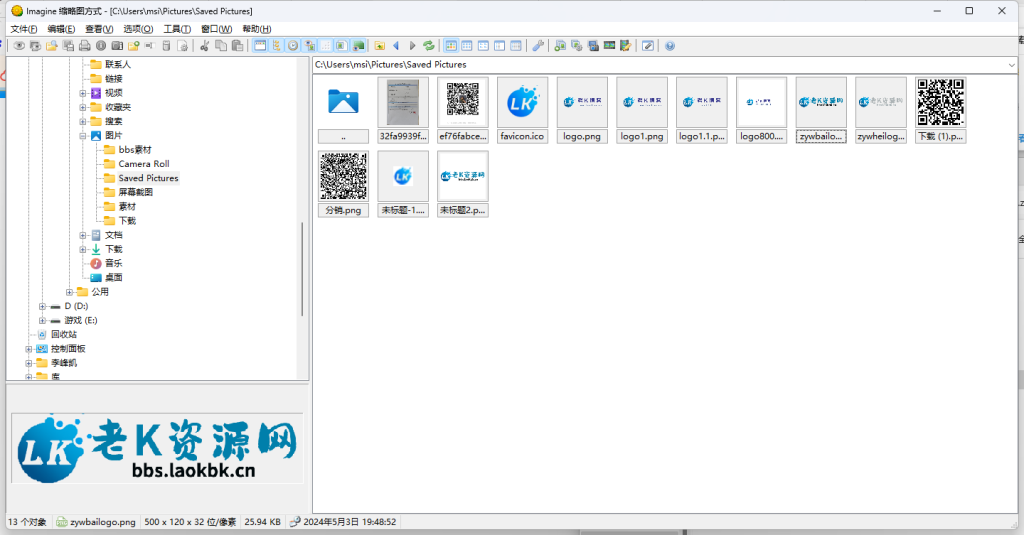
Task: Select the zywheilog... thumbnail
Action: tap(881, 110)
